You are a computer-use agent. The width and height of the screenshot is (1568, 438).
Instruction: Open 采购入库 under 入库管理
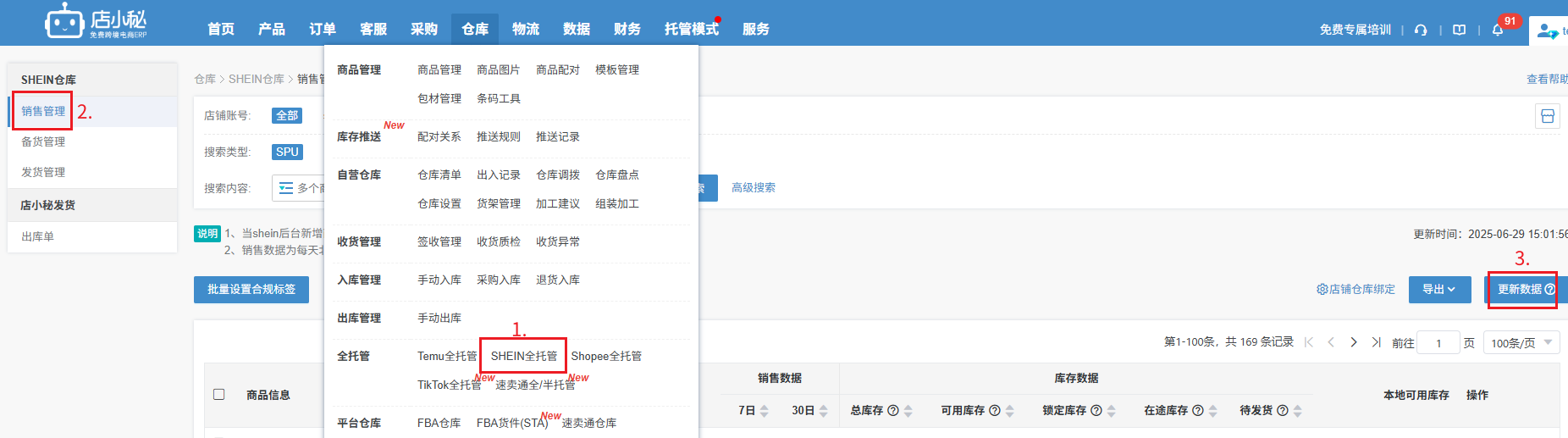[499, 280]
